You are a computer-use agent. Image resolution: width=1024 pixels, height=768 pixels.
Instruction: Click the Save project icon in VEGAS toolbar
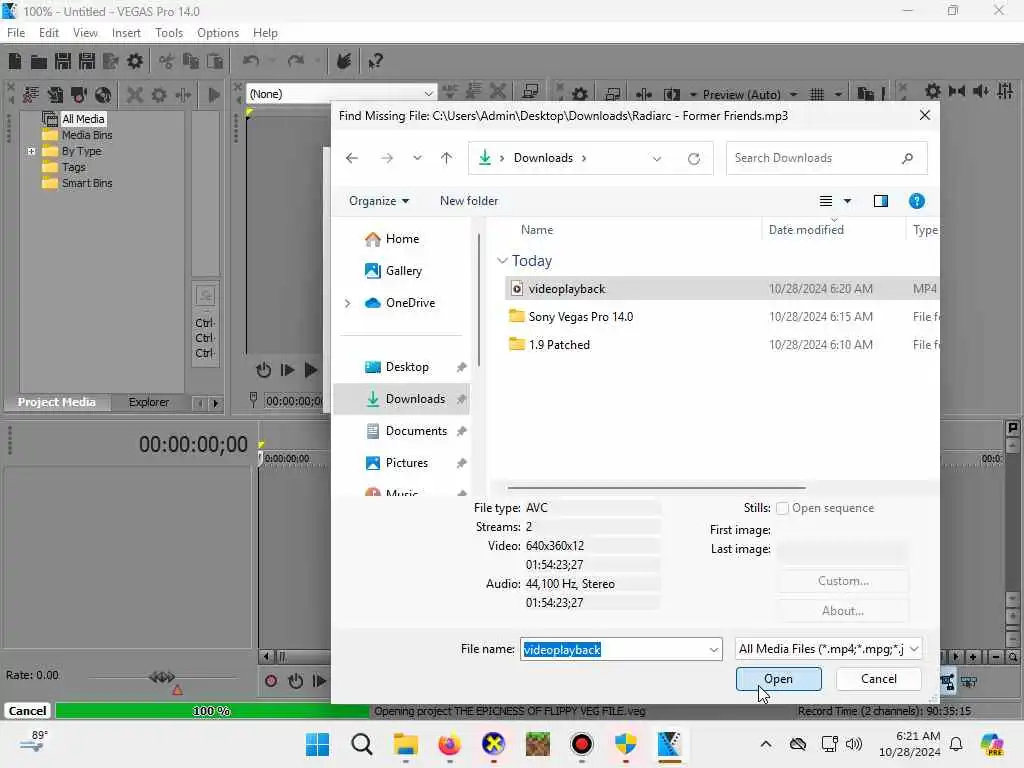[x=63, y=61]
